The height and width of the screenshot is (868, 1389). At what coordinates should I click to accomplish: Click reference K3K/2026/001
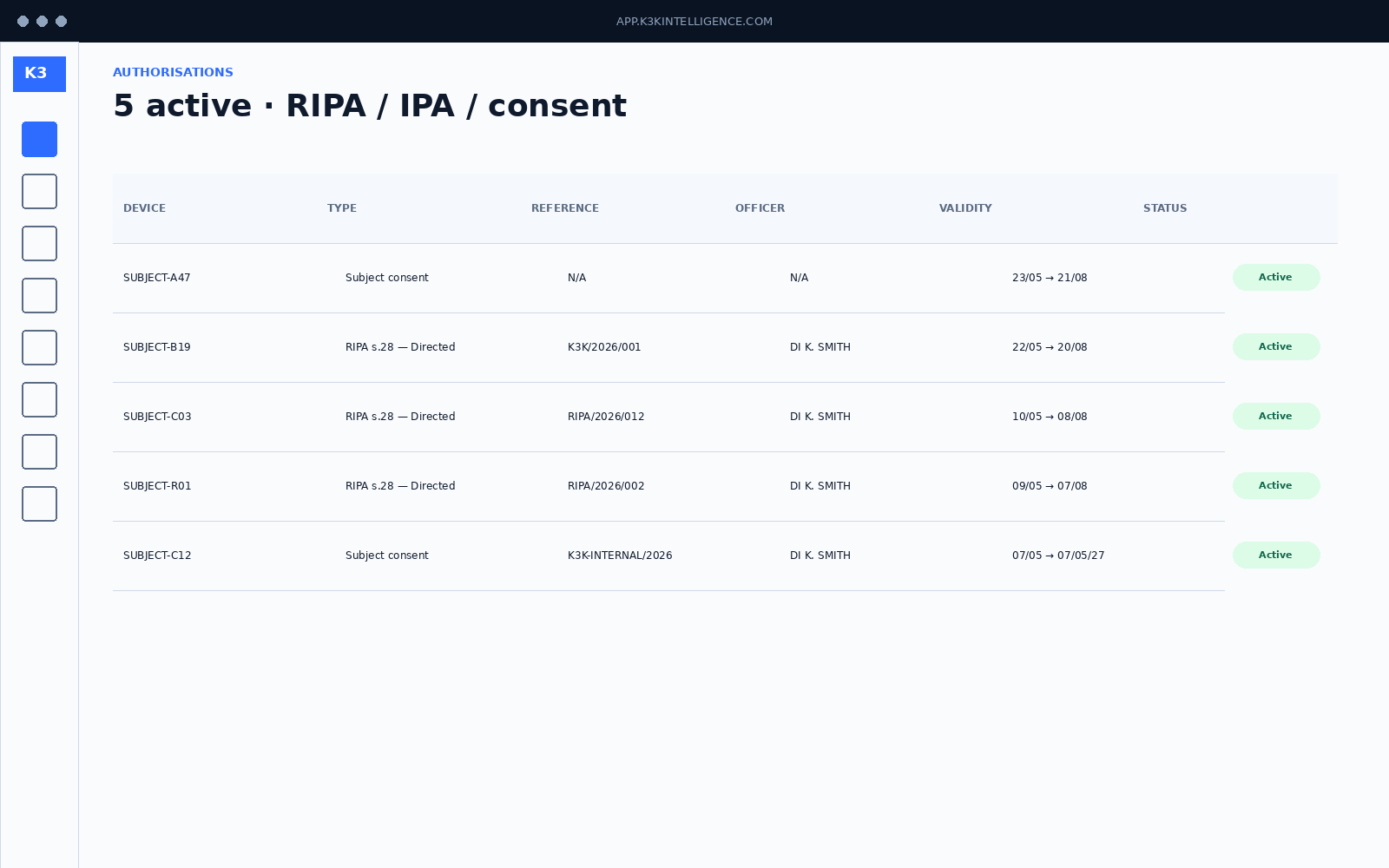tap(604, 347)
